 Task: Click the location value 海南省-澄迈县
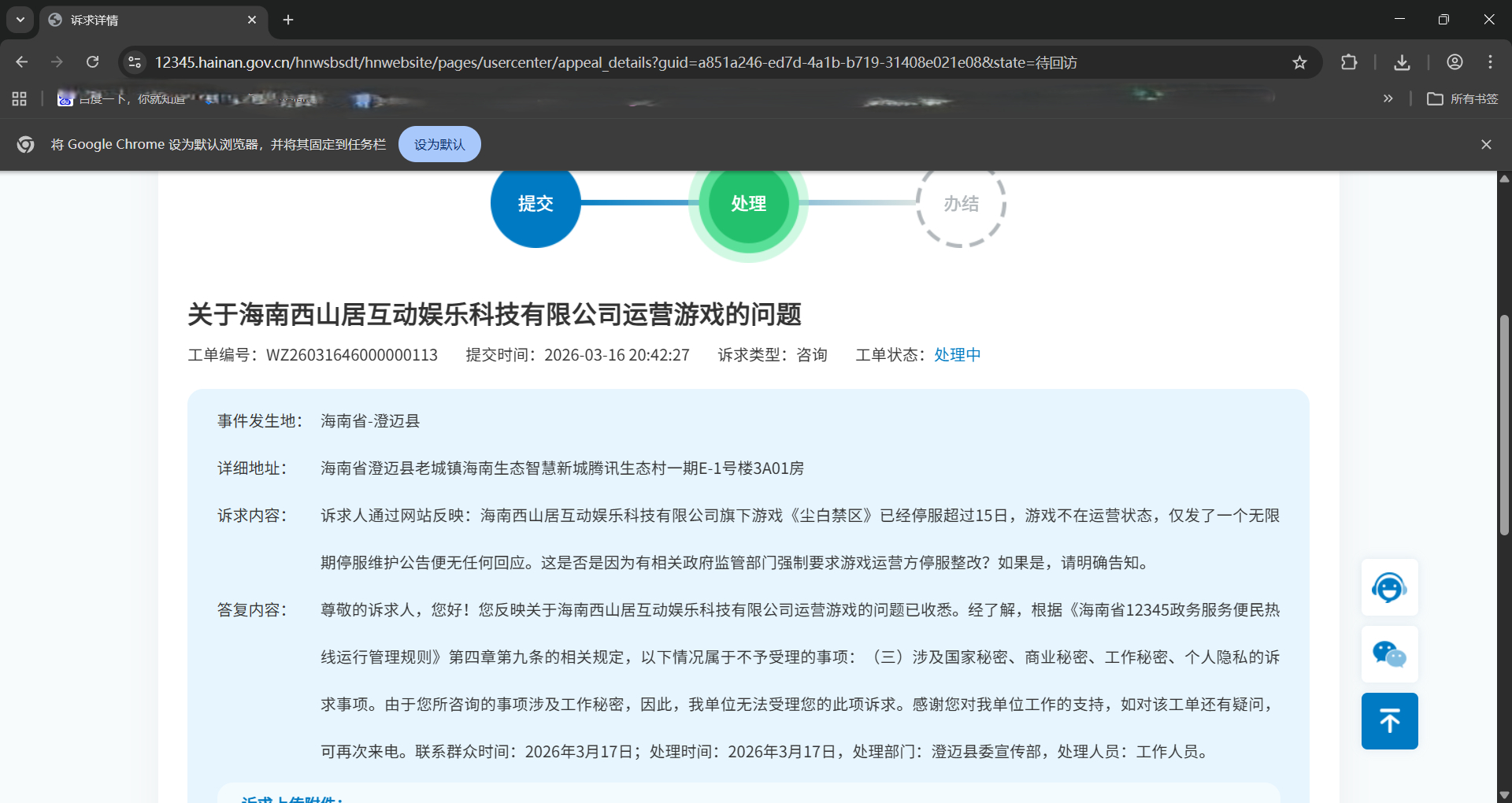370,421
